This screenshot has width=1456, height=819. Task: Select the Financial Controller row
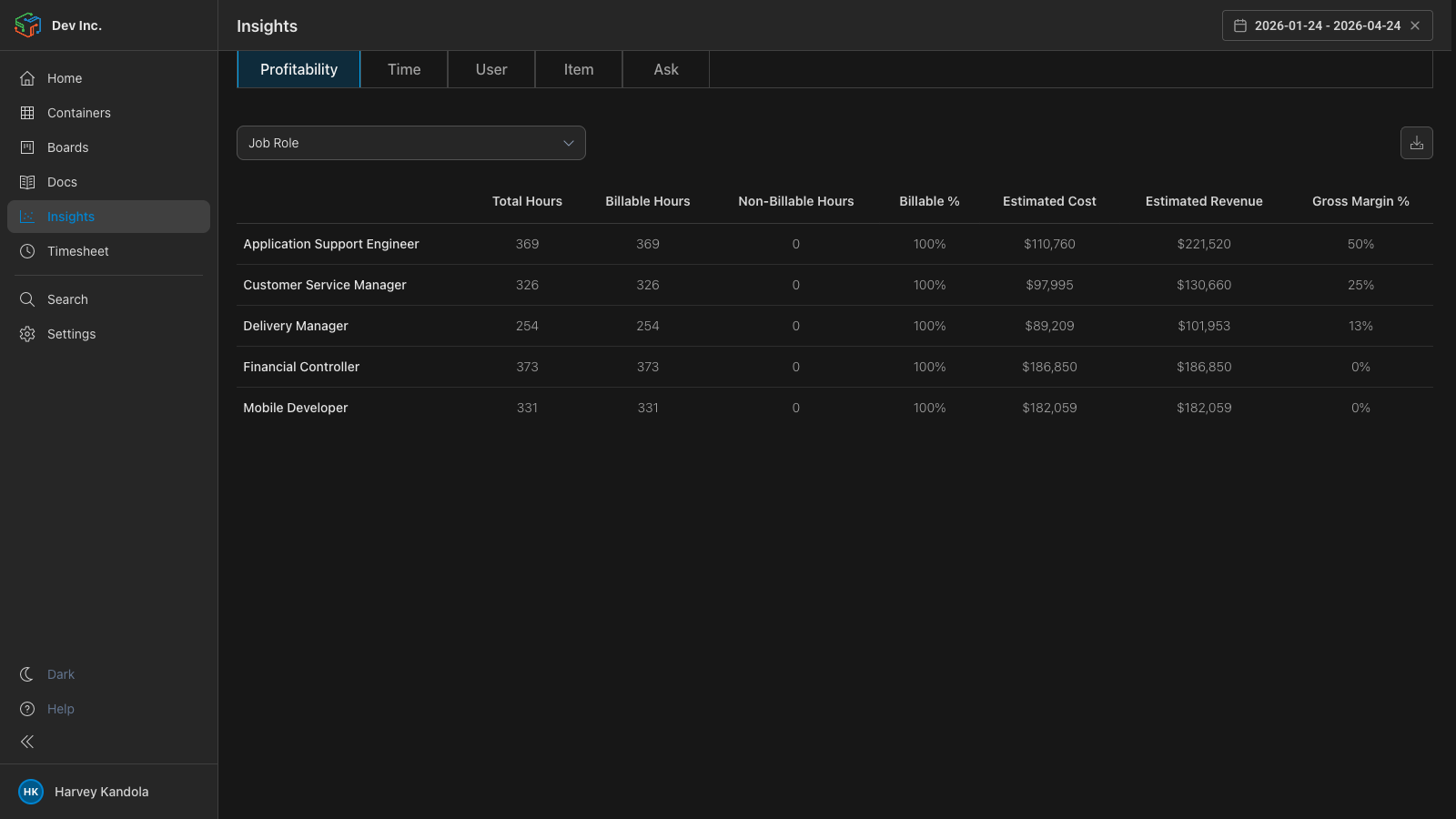(301, 367)
